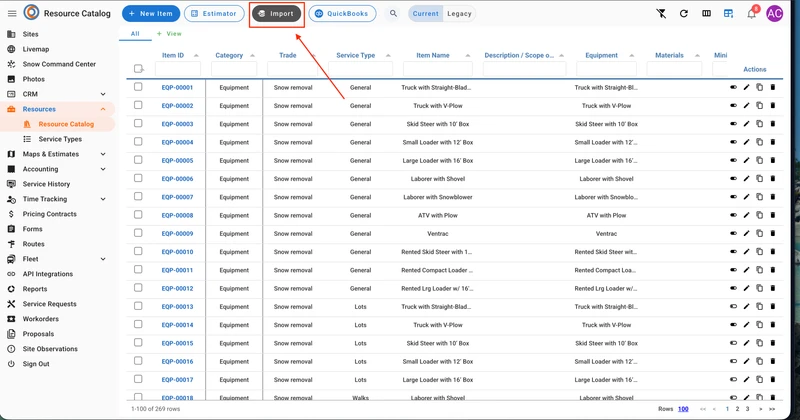
Task: Sort by the Category column arrow
Action: [x=252, y=55]
